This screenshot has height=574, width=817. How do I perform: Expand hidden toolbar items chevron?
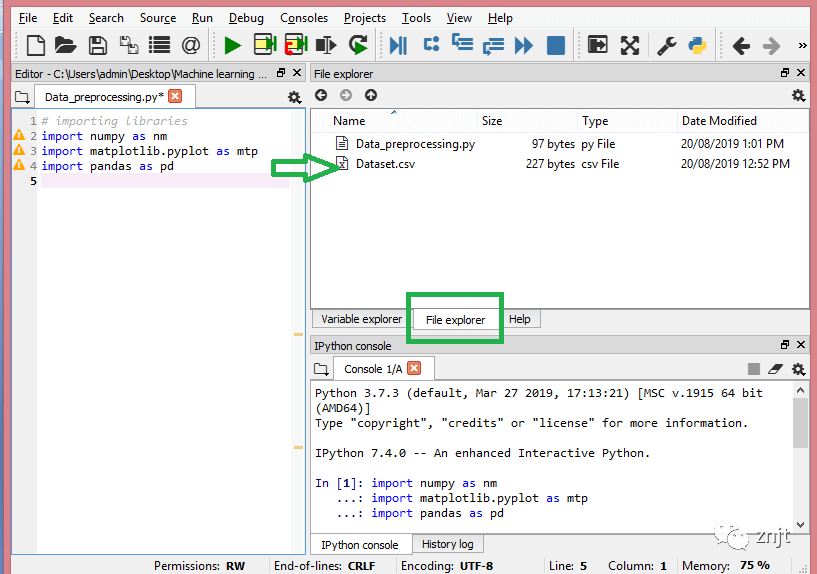point(802,45)
